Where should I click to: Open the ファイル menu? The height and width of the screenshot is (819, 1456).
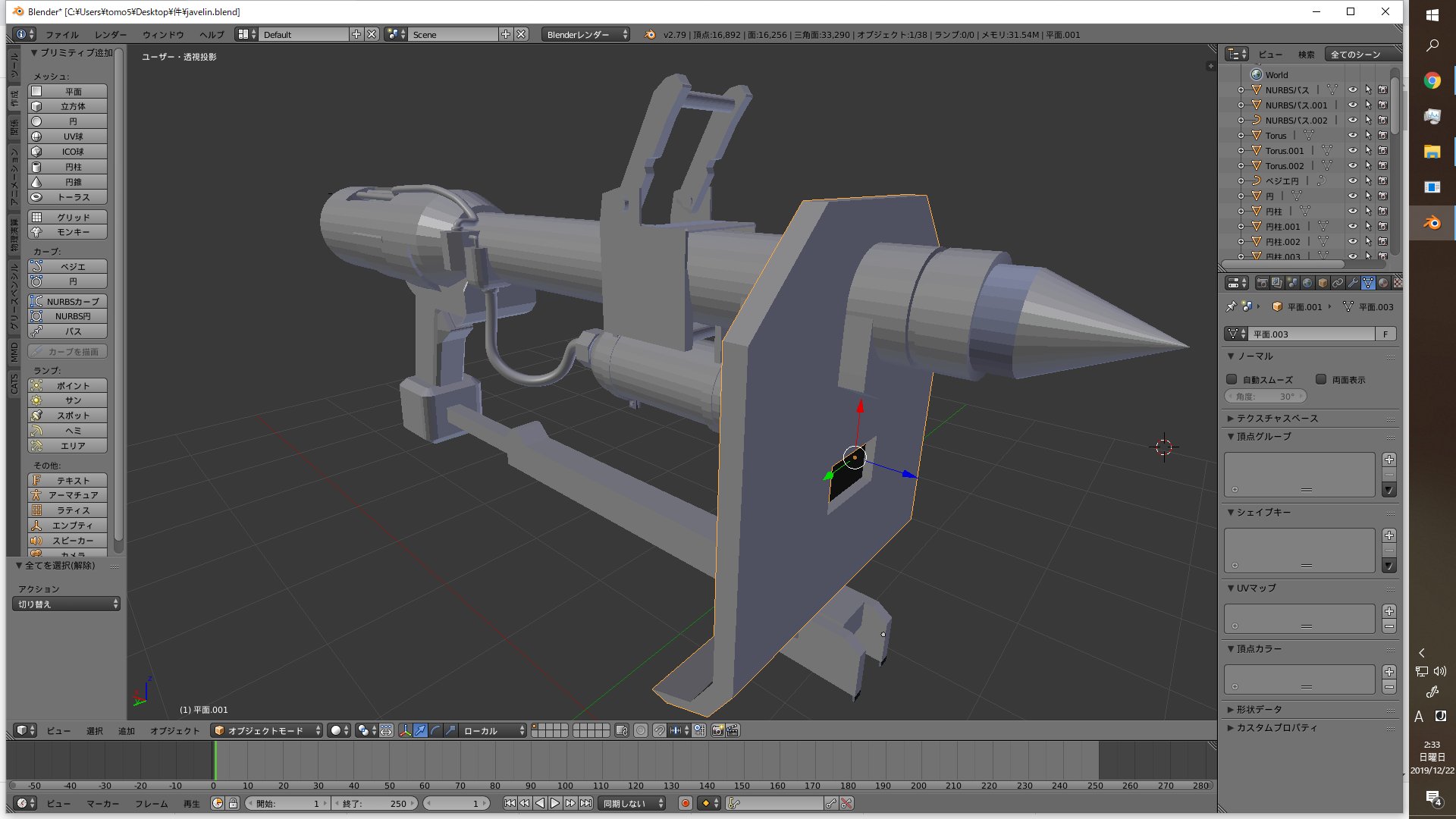(61, 34)
